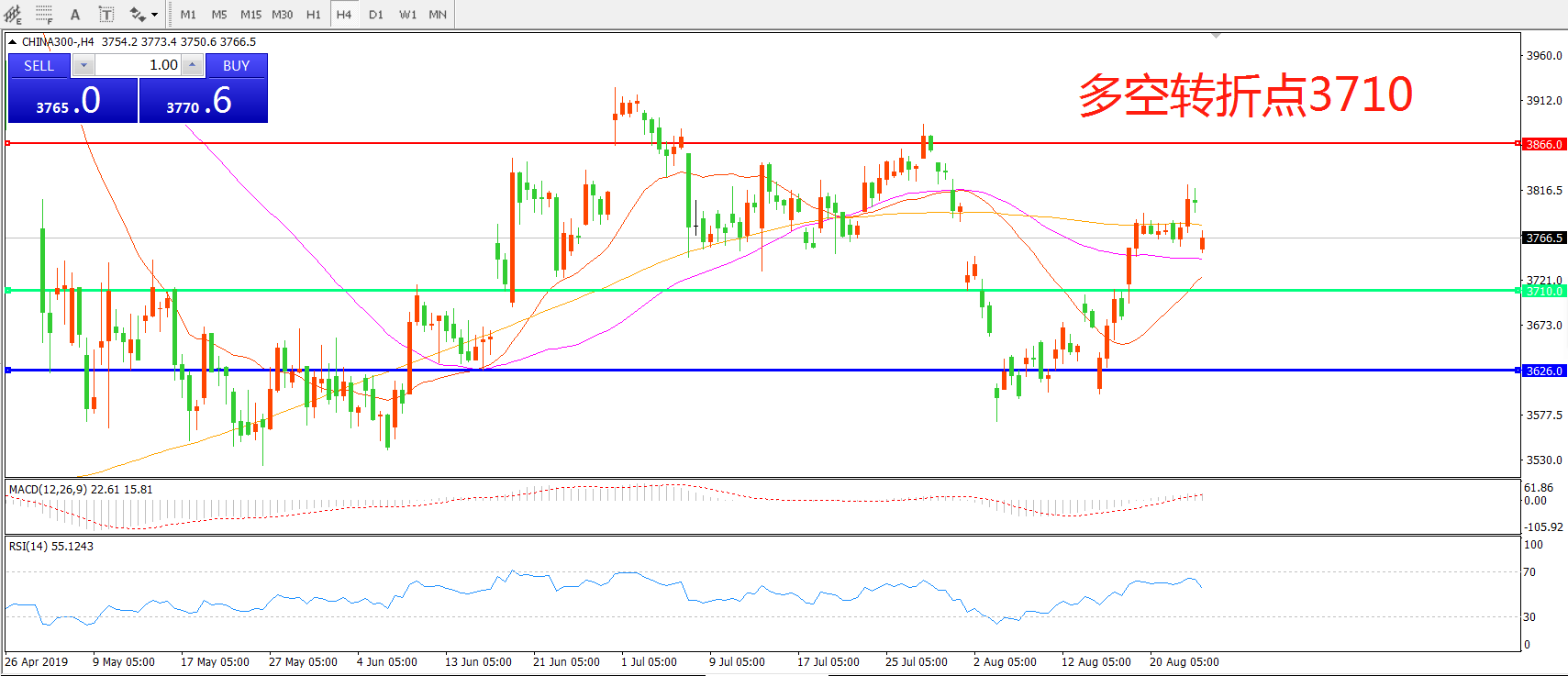Select the MN monthly timeframe

pos(438,15)
